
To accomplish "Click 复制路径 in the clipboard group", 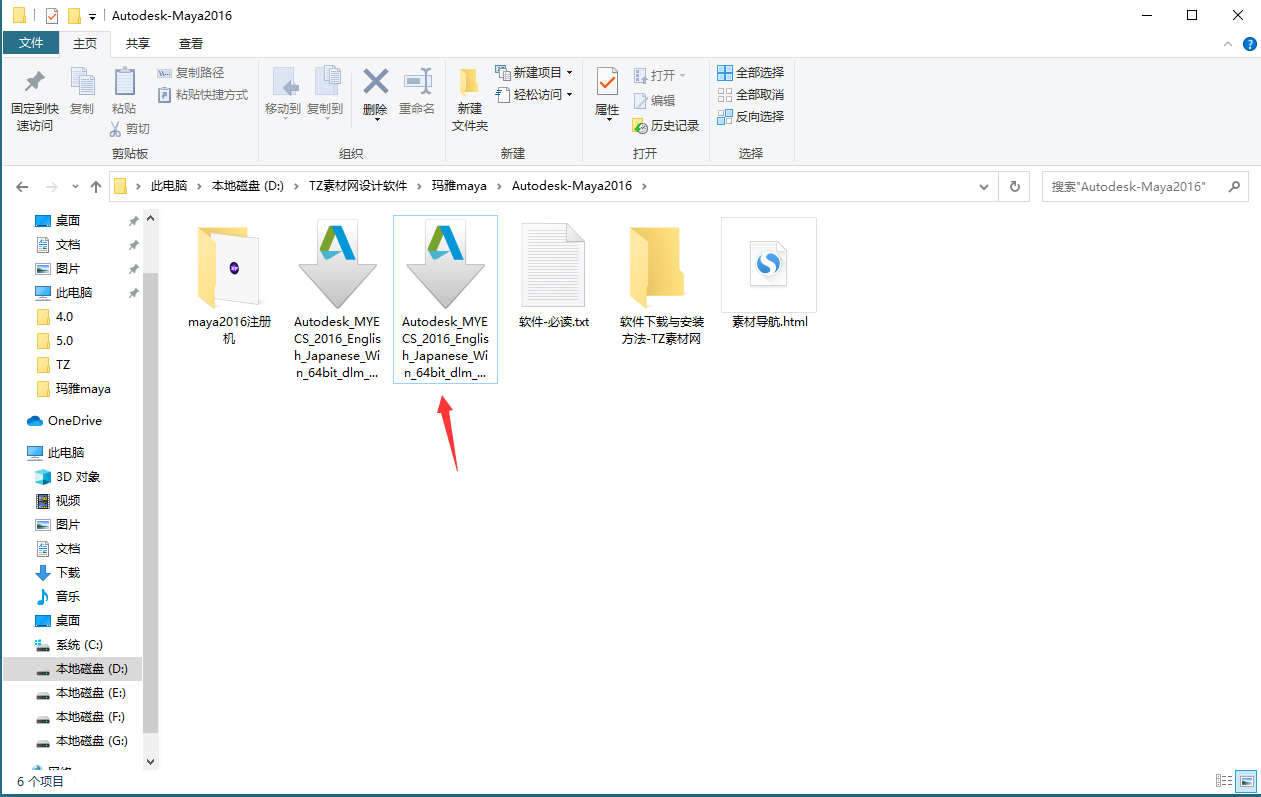I will coord(191,73).
